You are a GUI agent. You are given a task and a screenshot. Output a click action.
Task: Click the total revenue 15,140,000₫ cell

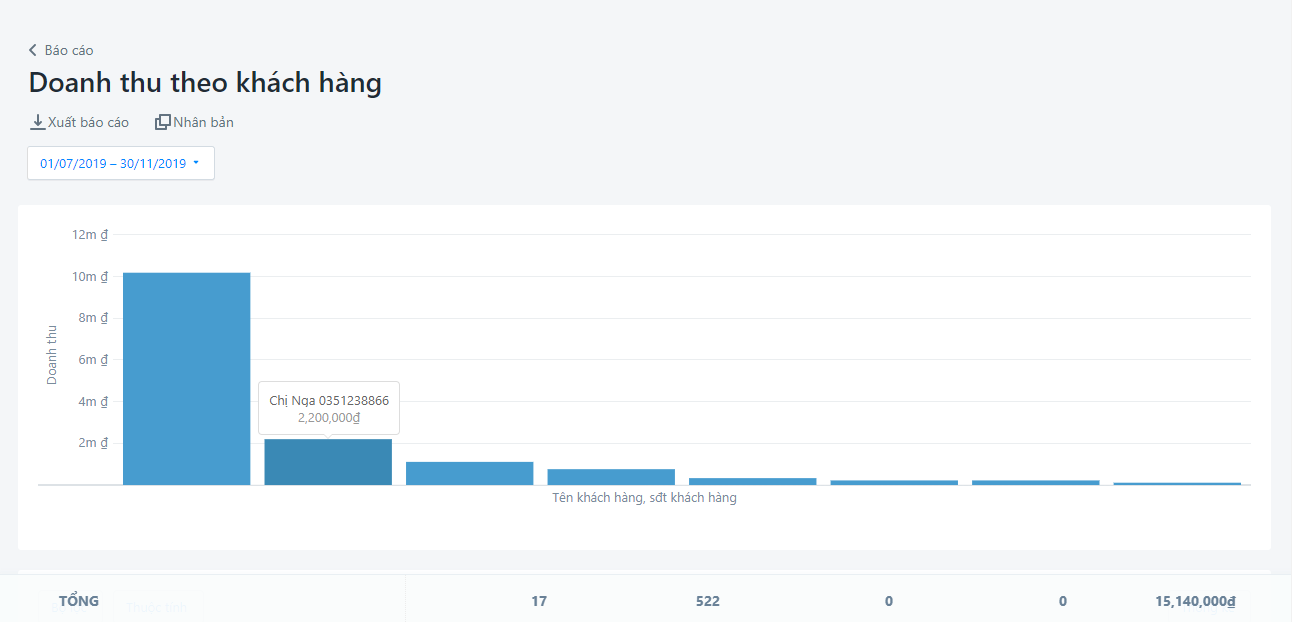(x=1195, y=601)
